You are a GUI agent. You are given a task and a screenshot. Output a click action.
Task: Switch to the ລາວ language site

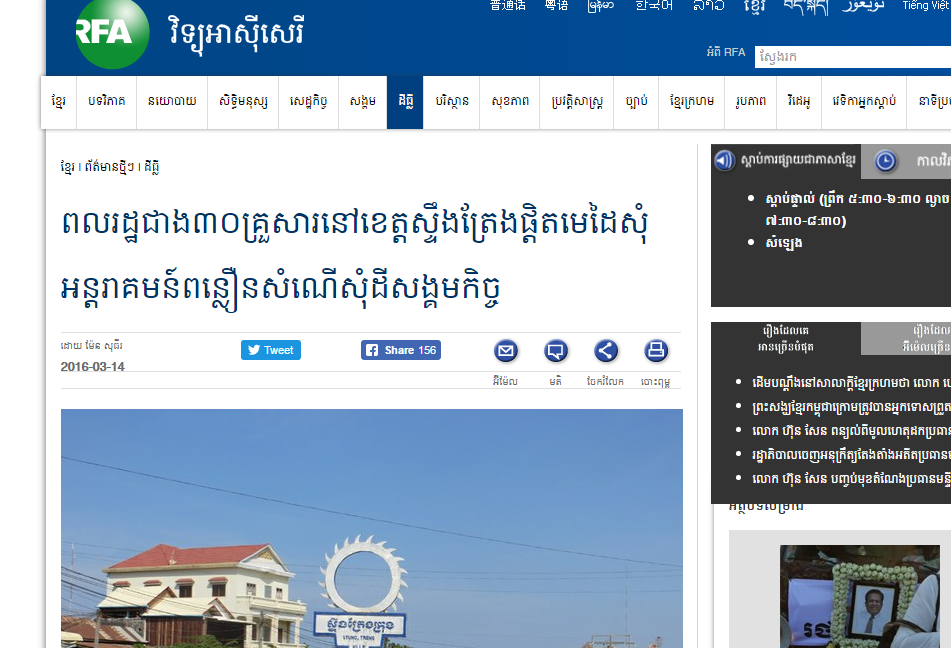pyautogui.click(x=709, y=5)
